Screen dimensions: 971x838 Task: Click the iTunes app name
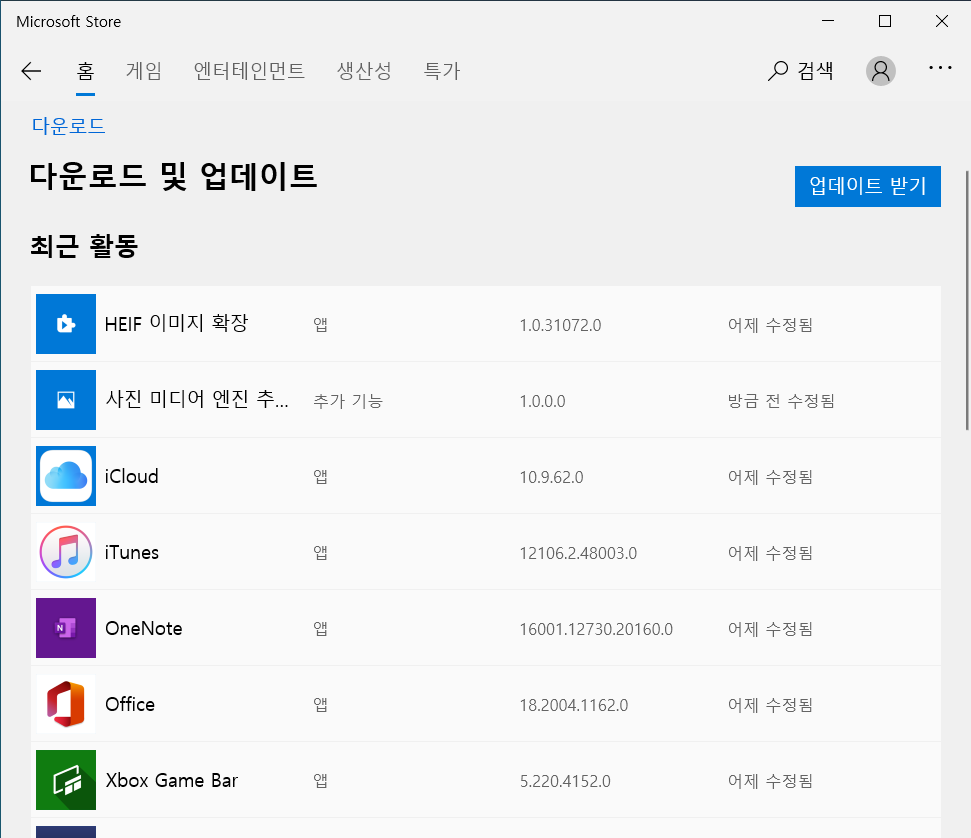pyautogui.click(x=131, y=552)
